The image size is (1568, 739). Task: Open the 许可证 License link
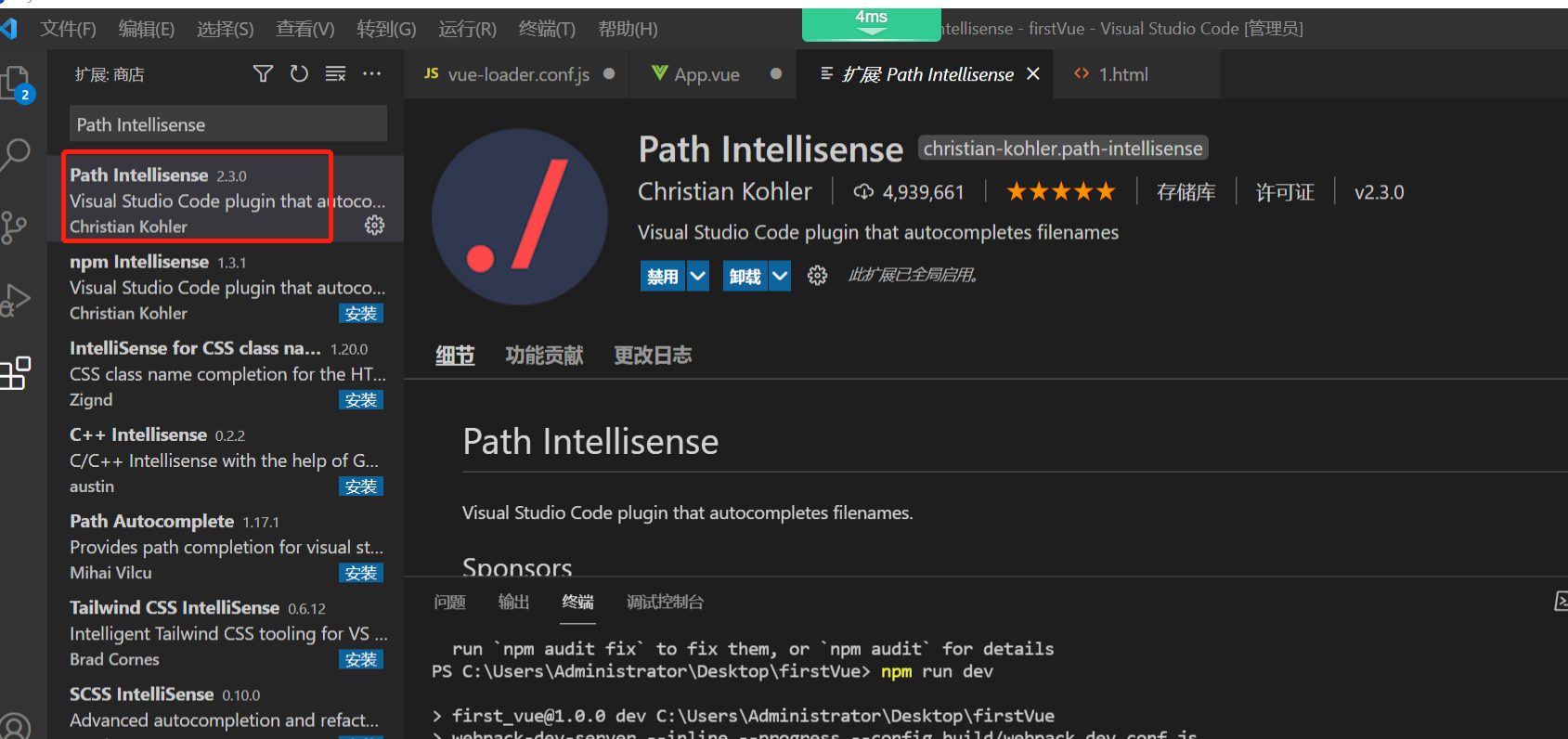[x=1285, y=192]
